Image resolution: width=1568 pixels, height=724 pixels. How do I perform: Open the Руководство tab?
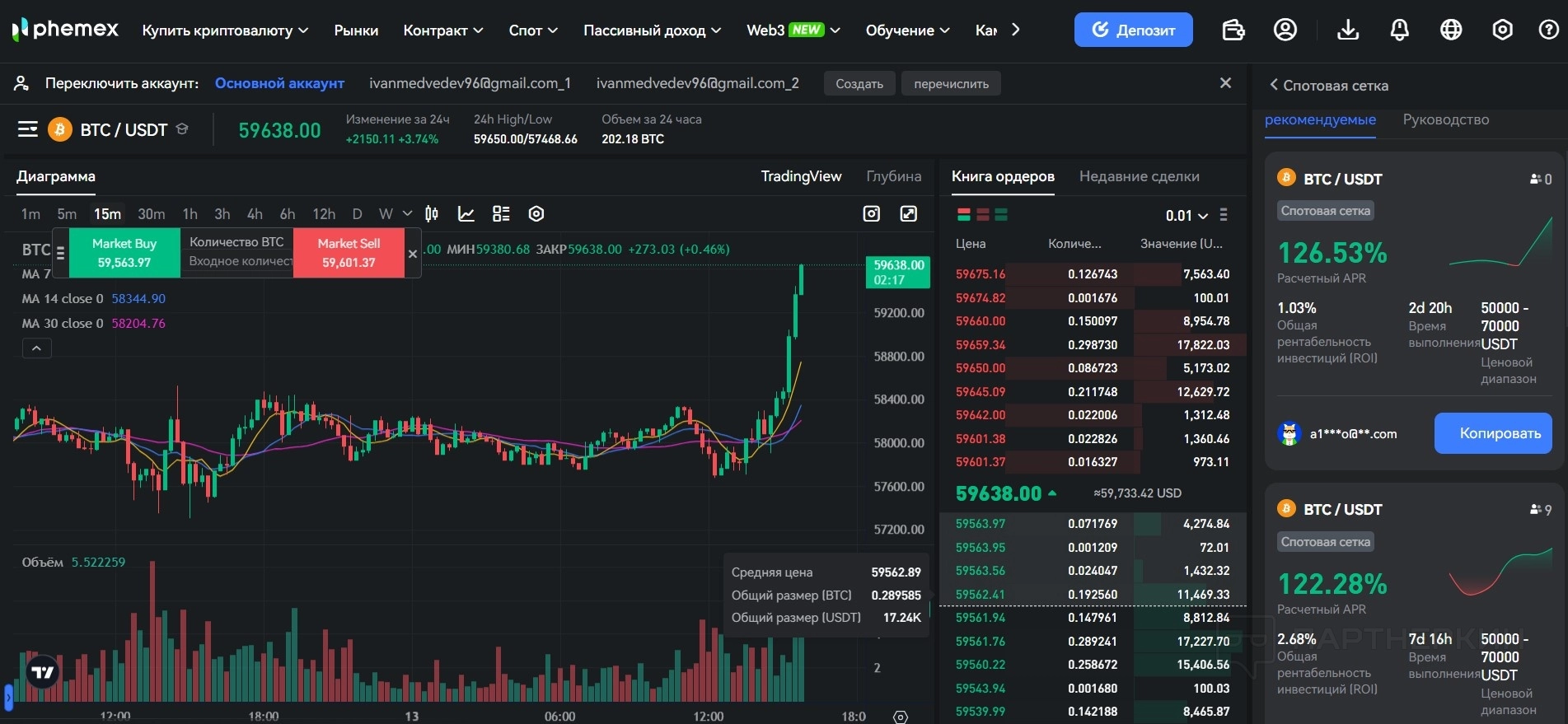pyautogui.click(x=1446, y=119)
